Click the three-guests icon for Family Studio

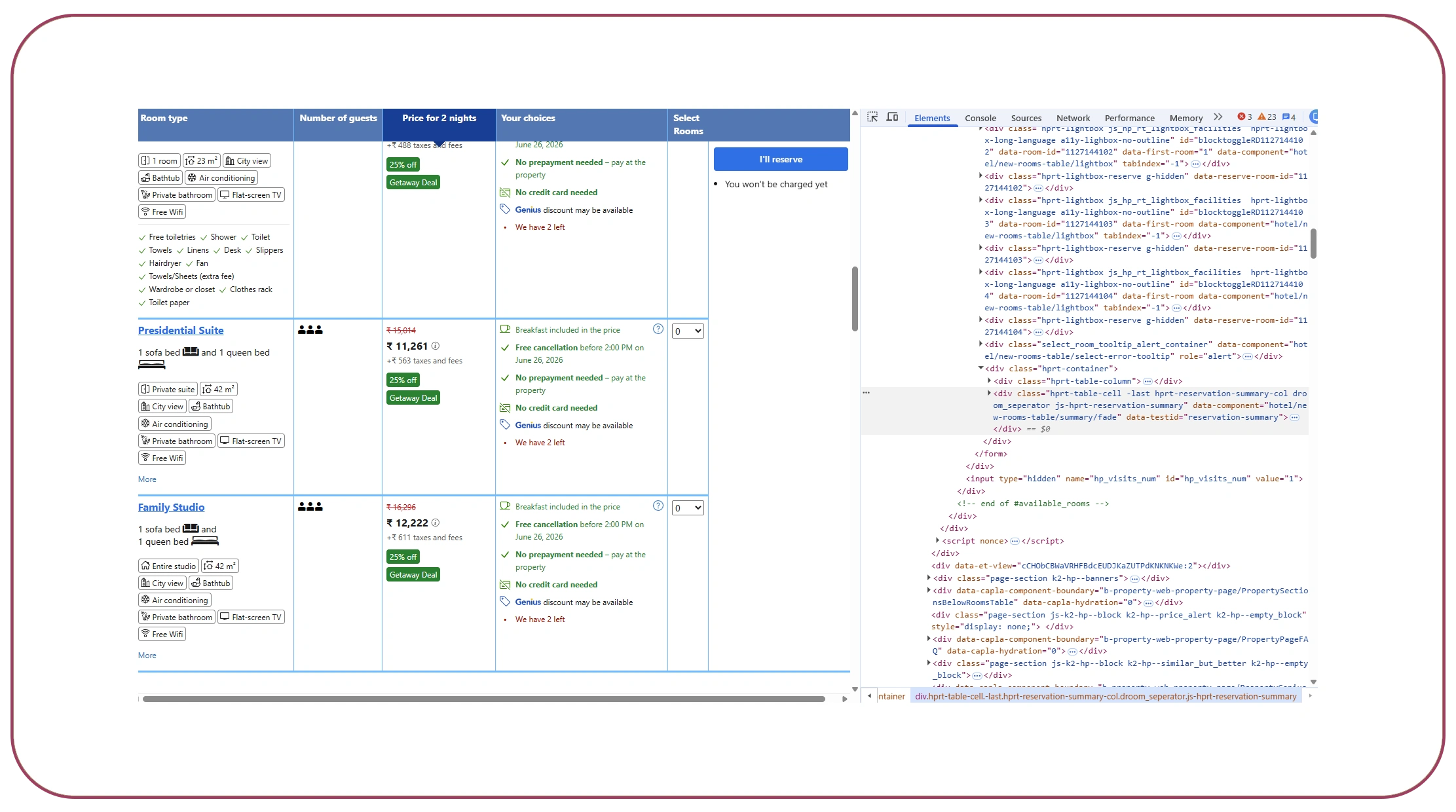(310, 507)
